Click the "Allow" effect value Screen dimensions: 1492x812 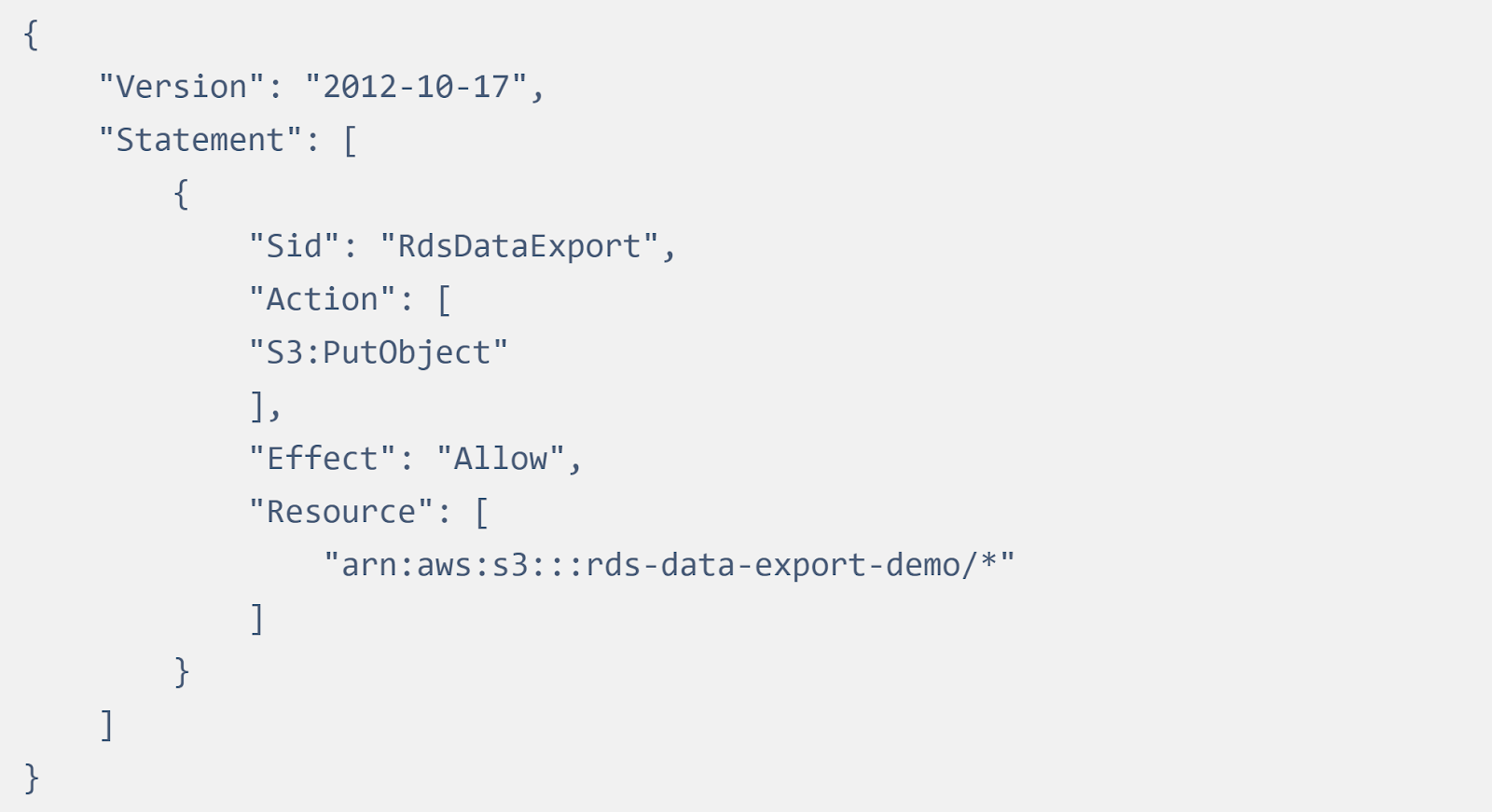[x=501, y=459]
